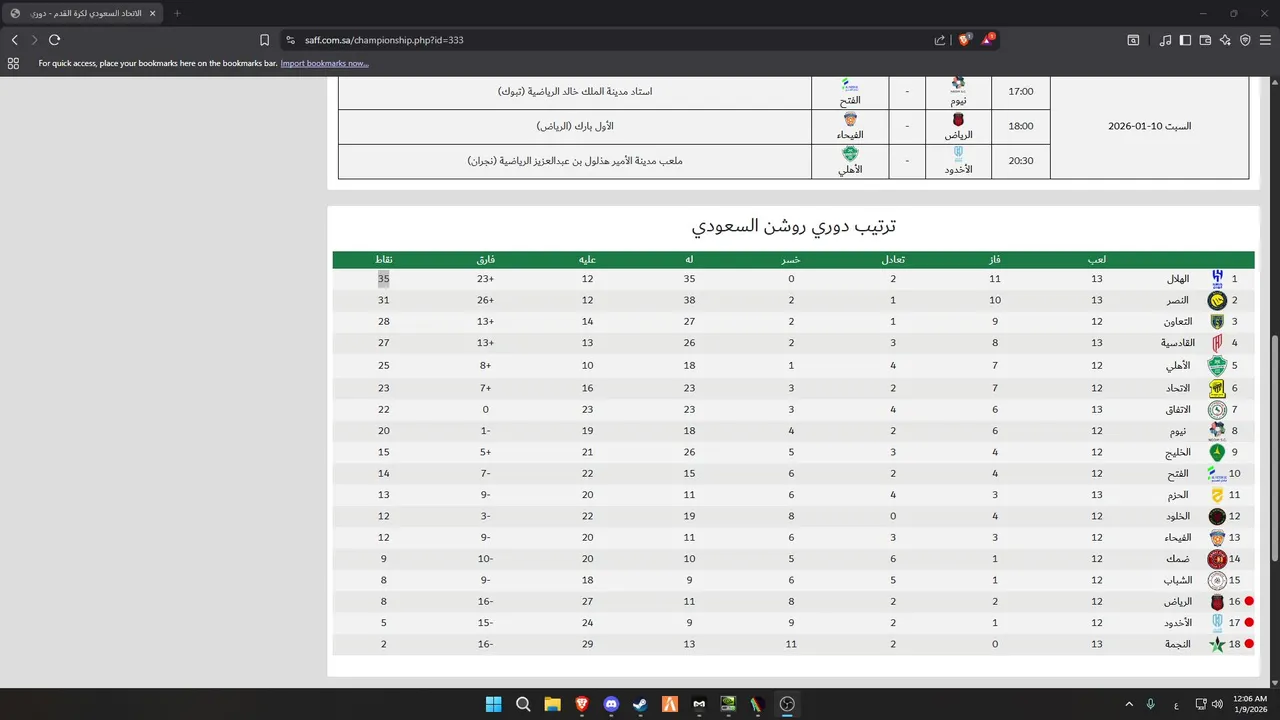Click the القادسية club logo in standings
1280x720 pixels.
point(1217,344)
